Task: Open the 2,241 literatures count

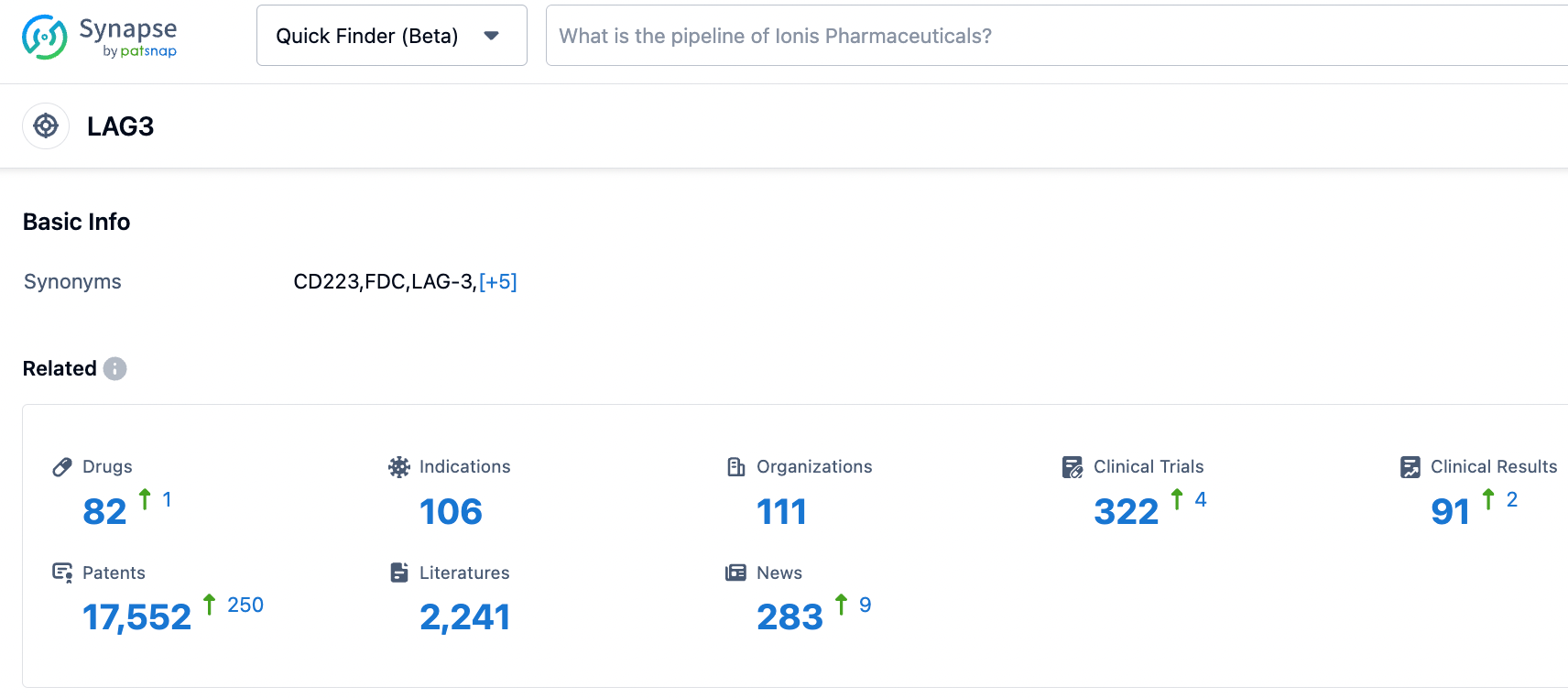Action: coord(464,617)
